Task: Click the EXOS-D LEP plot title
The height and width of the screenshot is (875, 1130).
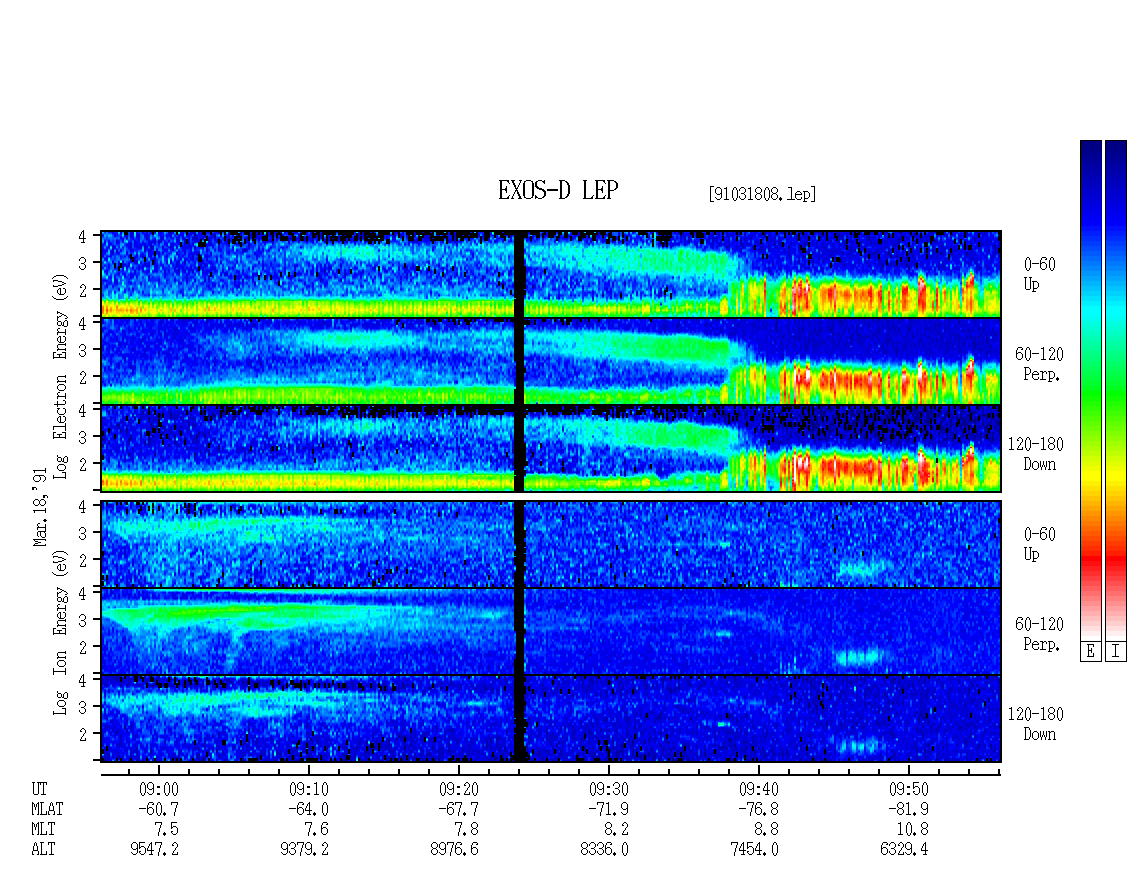Action: click(558, 190)
